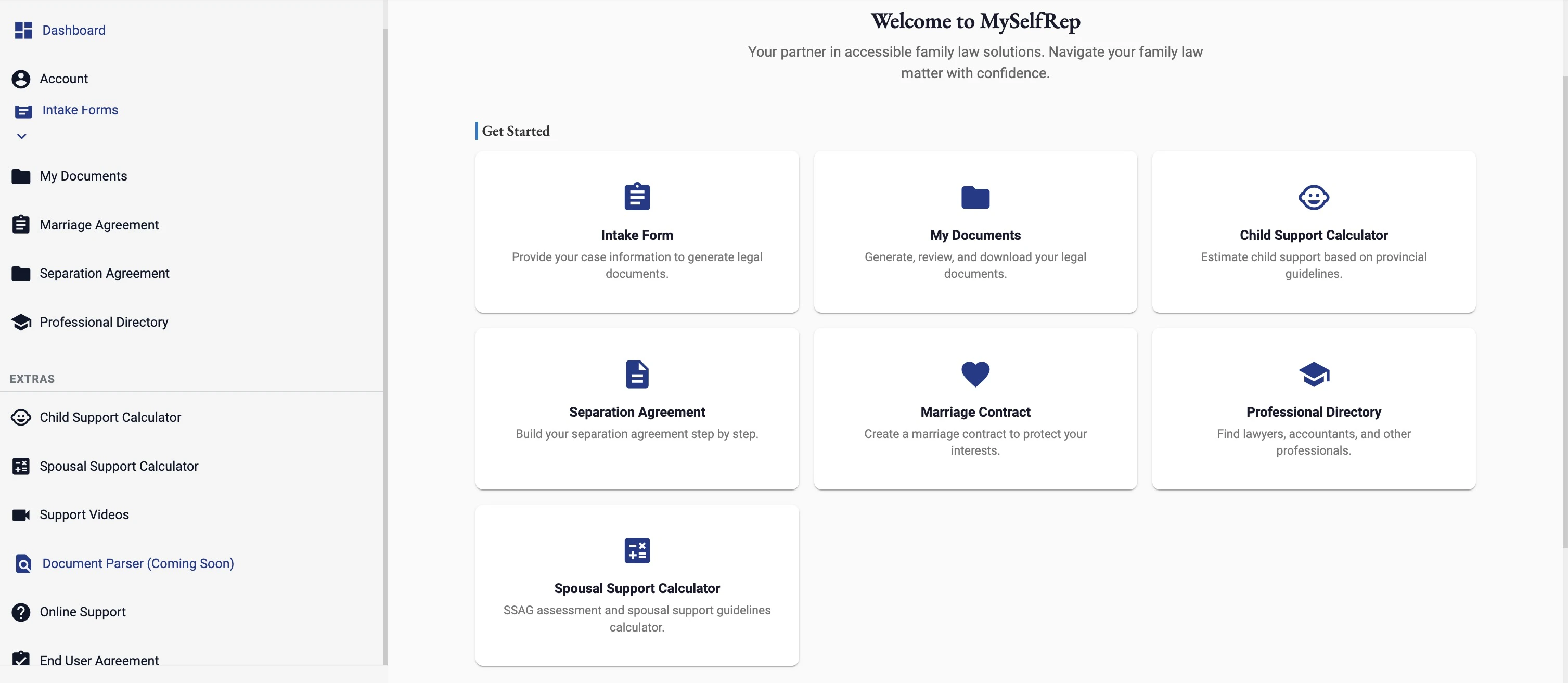Open Marriage Agreement sidebar item
The width and height of the screenshot is (1568, 683).
99,225
